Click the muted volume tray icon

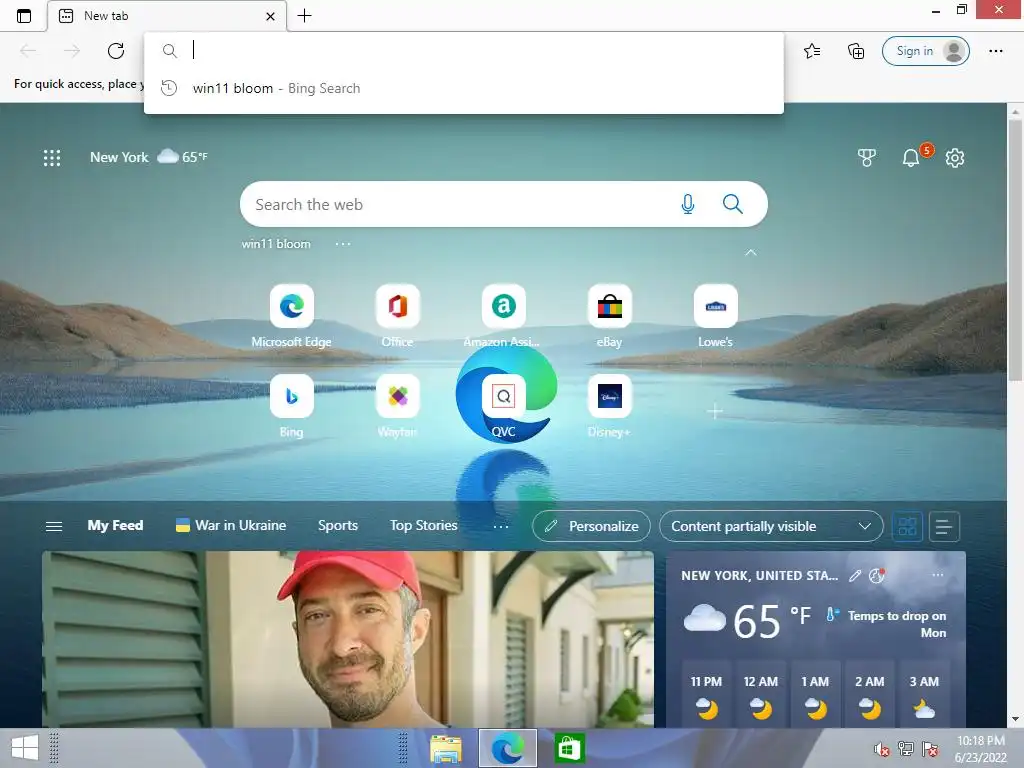tap(881, 749)
